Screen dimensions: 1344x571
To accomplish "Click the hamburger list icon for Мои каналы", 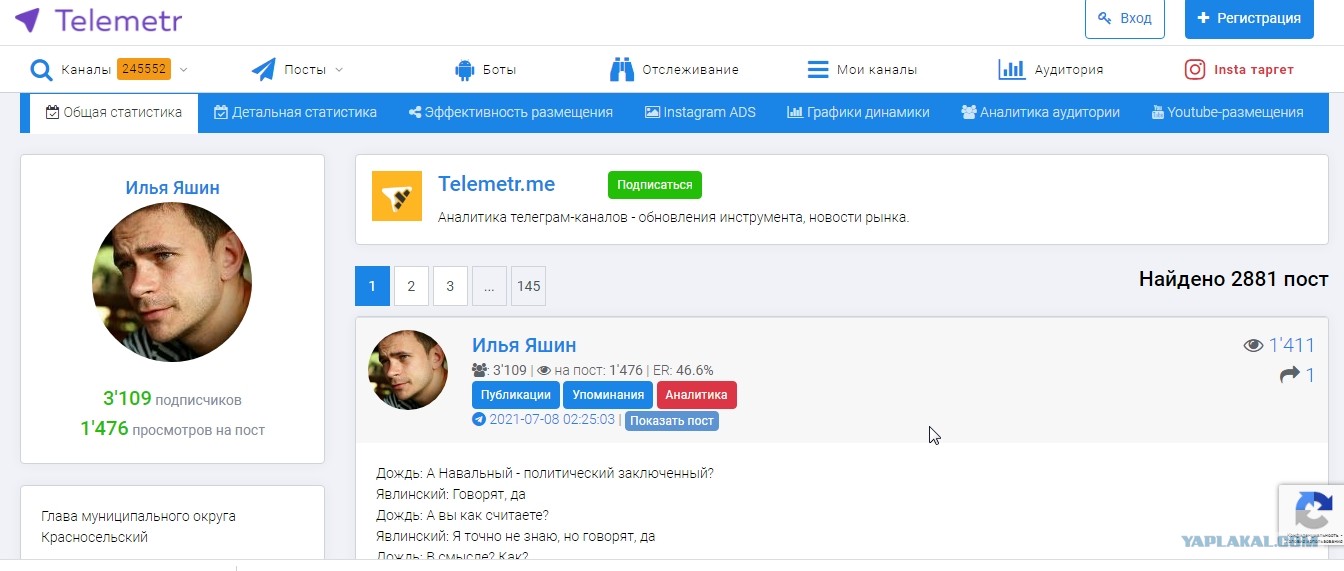I will tap(818, 70).
